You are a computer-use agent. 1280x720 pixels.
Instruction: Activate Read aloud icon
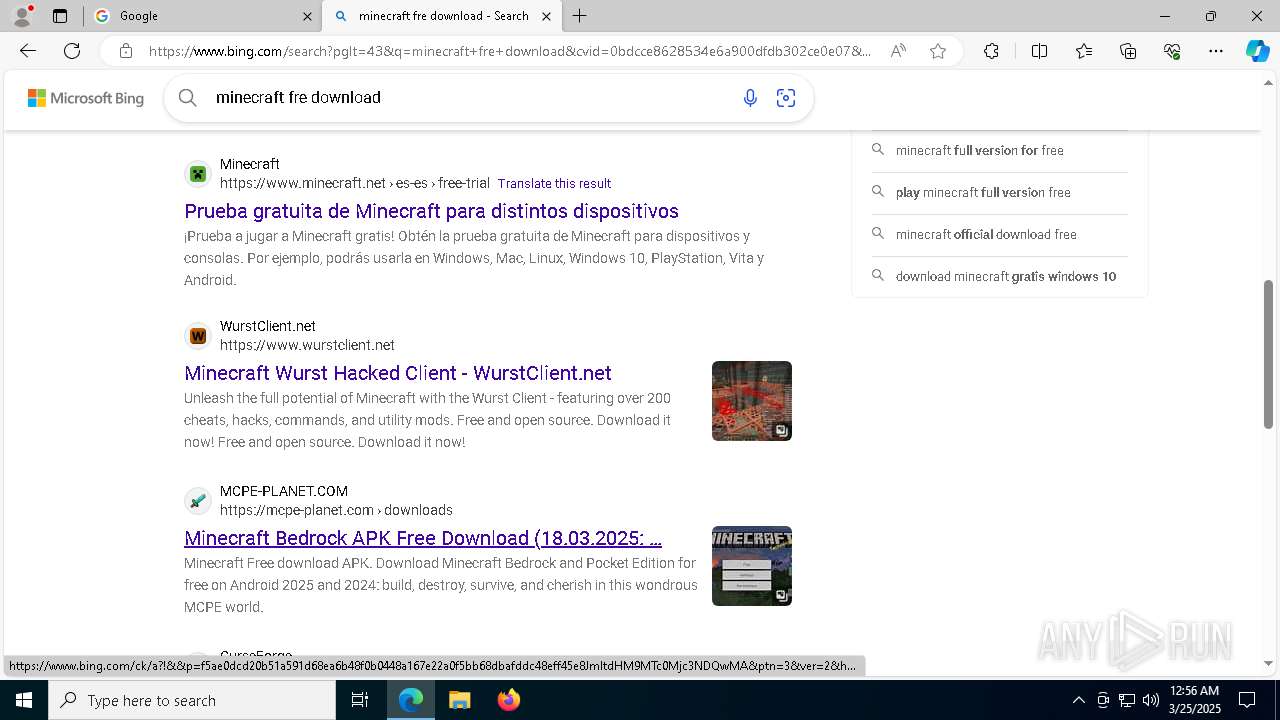pyautogui.click(x=898, y=51)
